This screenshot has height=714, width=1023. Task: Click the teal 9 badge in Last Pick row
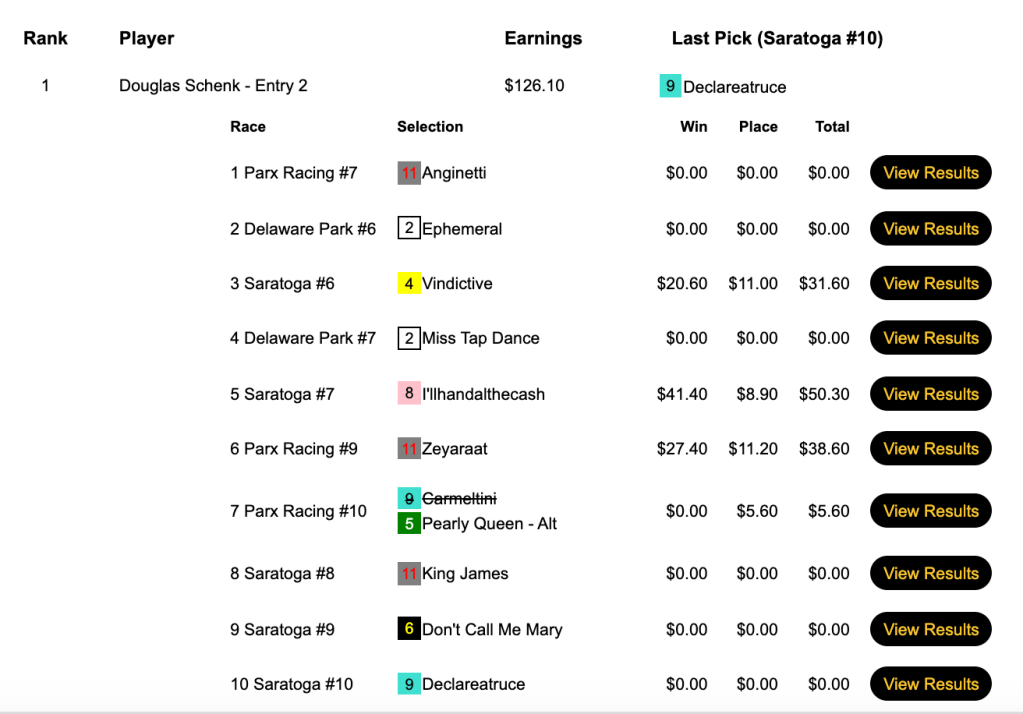670,87
